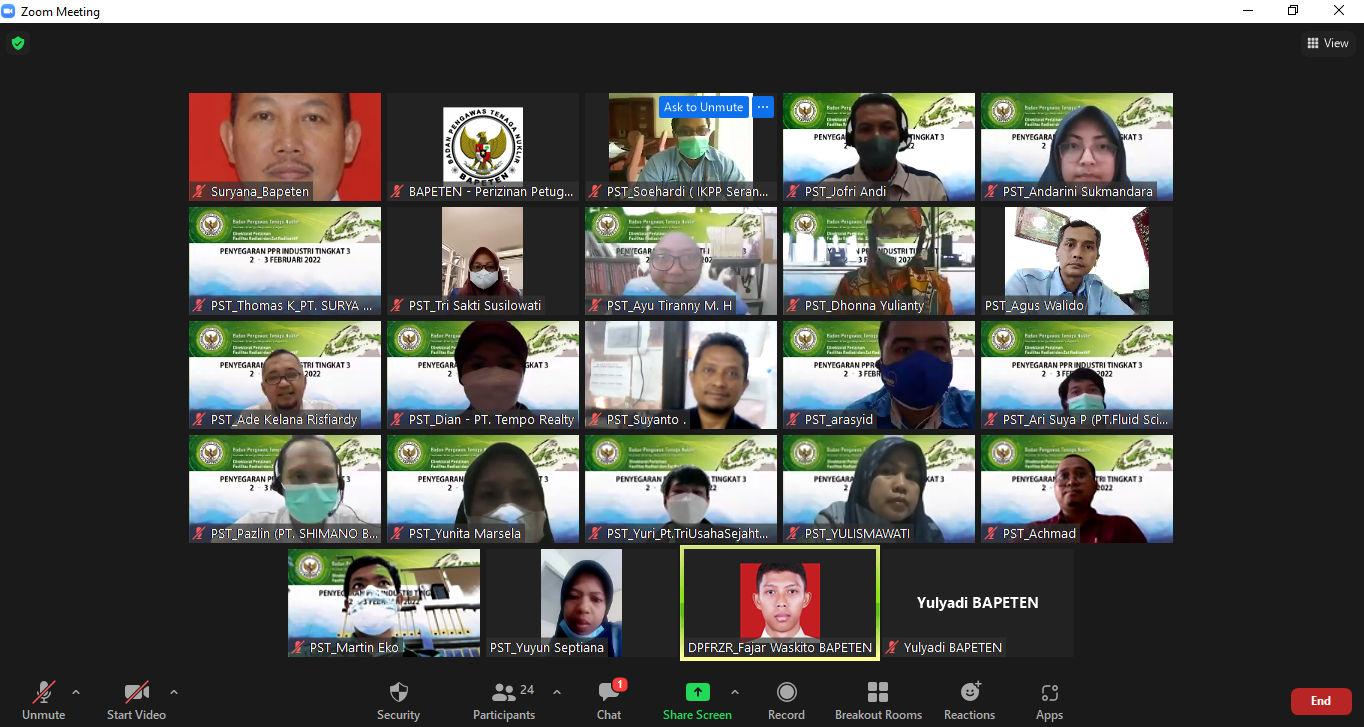Expand audio options arrow beside Unmute

(x=76, y=691)
